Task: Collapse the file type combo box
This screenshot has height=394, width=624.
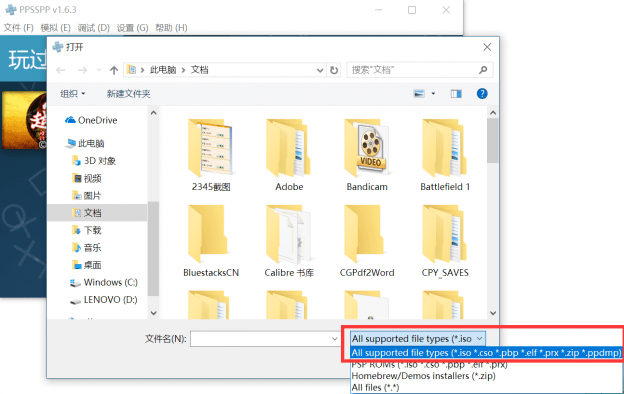Action: (x=480, y=339)
